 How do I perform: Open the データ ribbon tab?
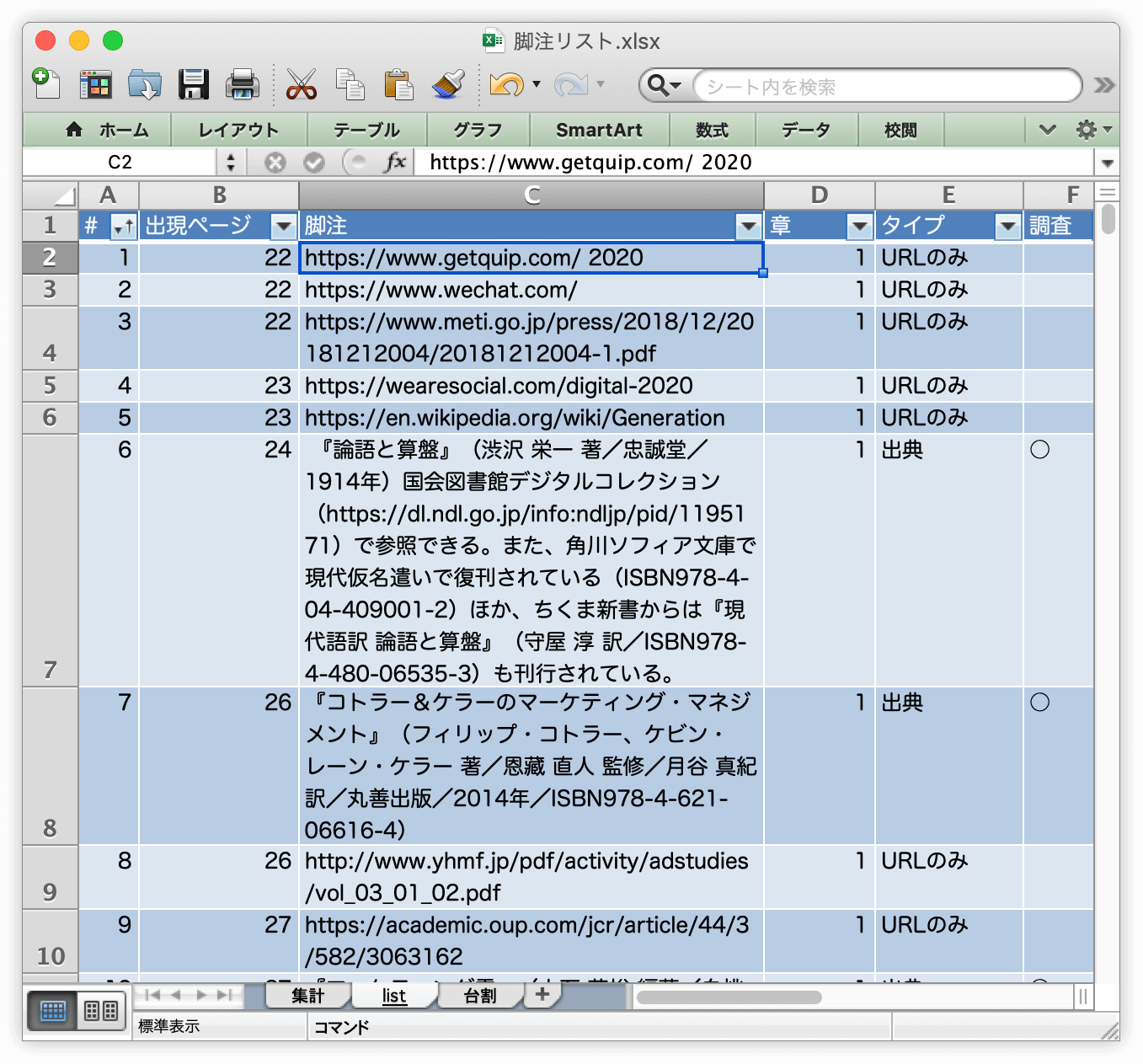[806, 130]
